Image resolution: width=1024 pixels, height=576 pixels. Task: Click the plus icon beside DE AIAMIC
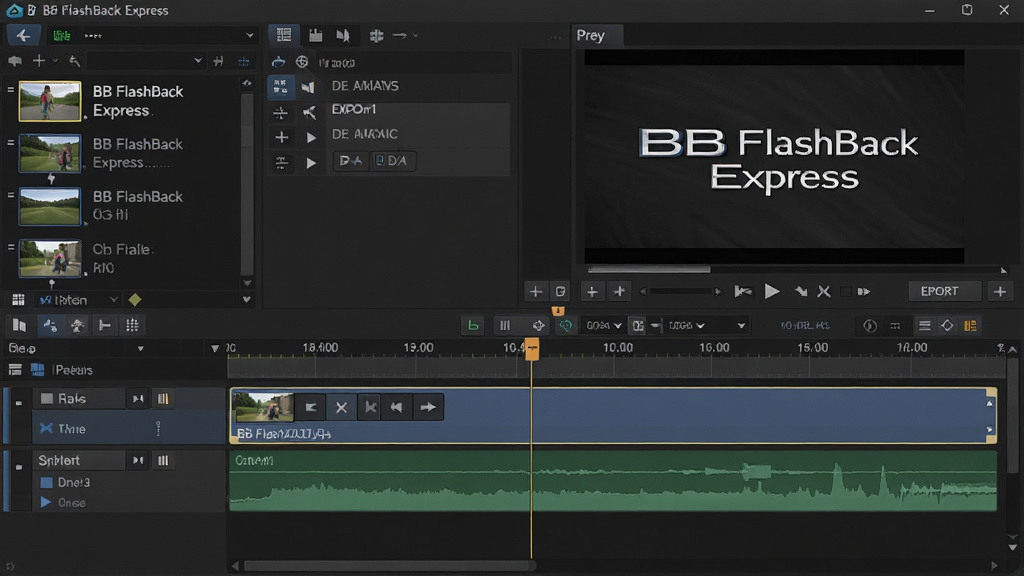click(x=281, y=137)
